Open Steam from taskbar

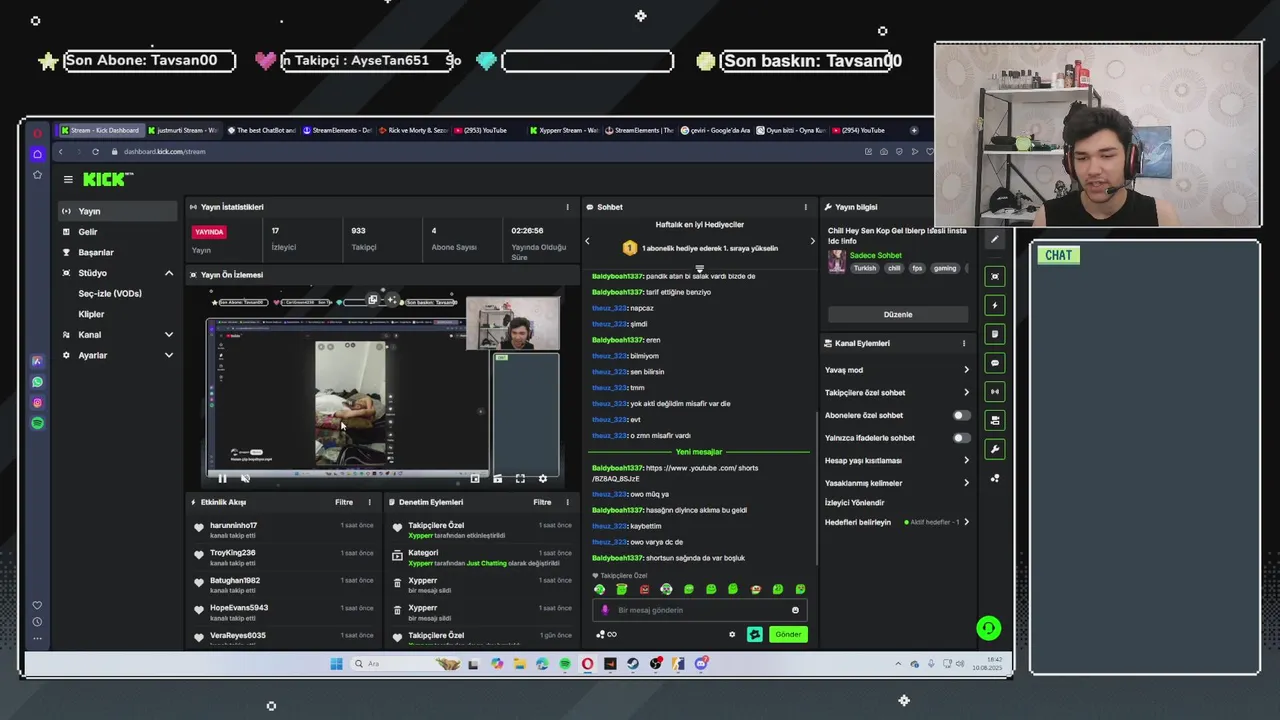[632, 663]
